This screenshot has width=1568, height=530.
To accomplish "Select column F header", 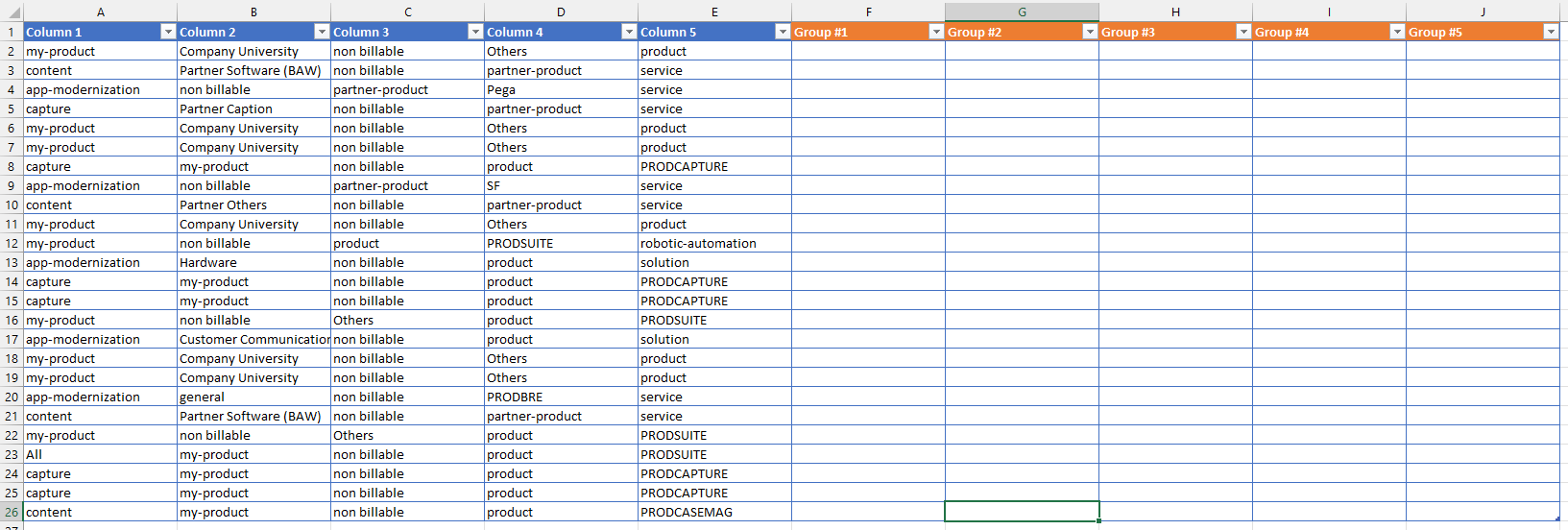I will pos(869,12).
